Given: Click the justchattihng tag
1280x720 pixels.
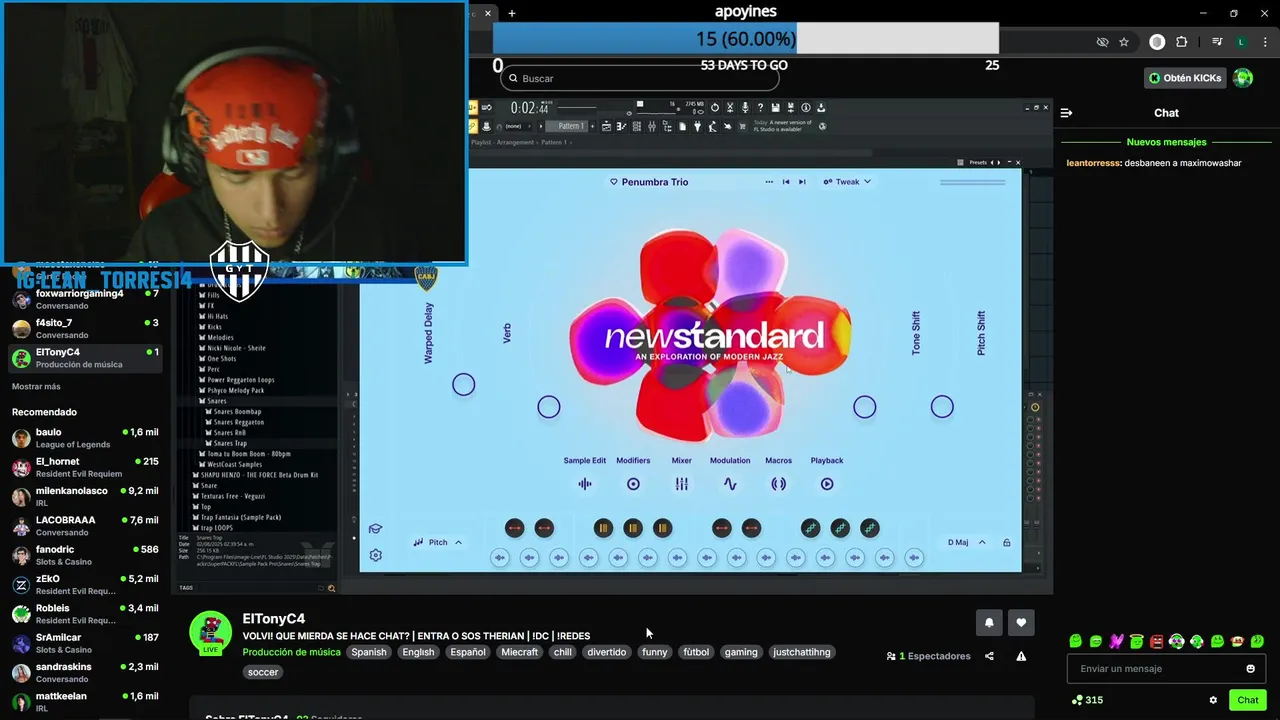Looking at the screenshot, I should (x=801, y=652).
